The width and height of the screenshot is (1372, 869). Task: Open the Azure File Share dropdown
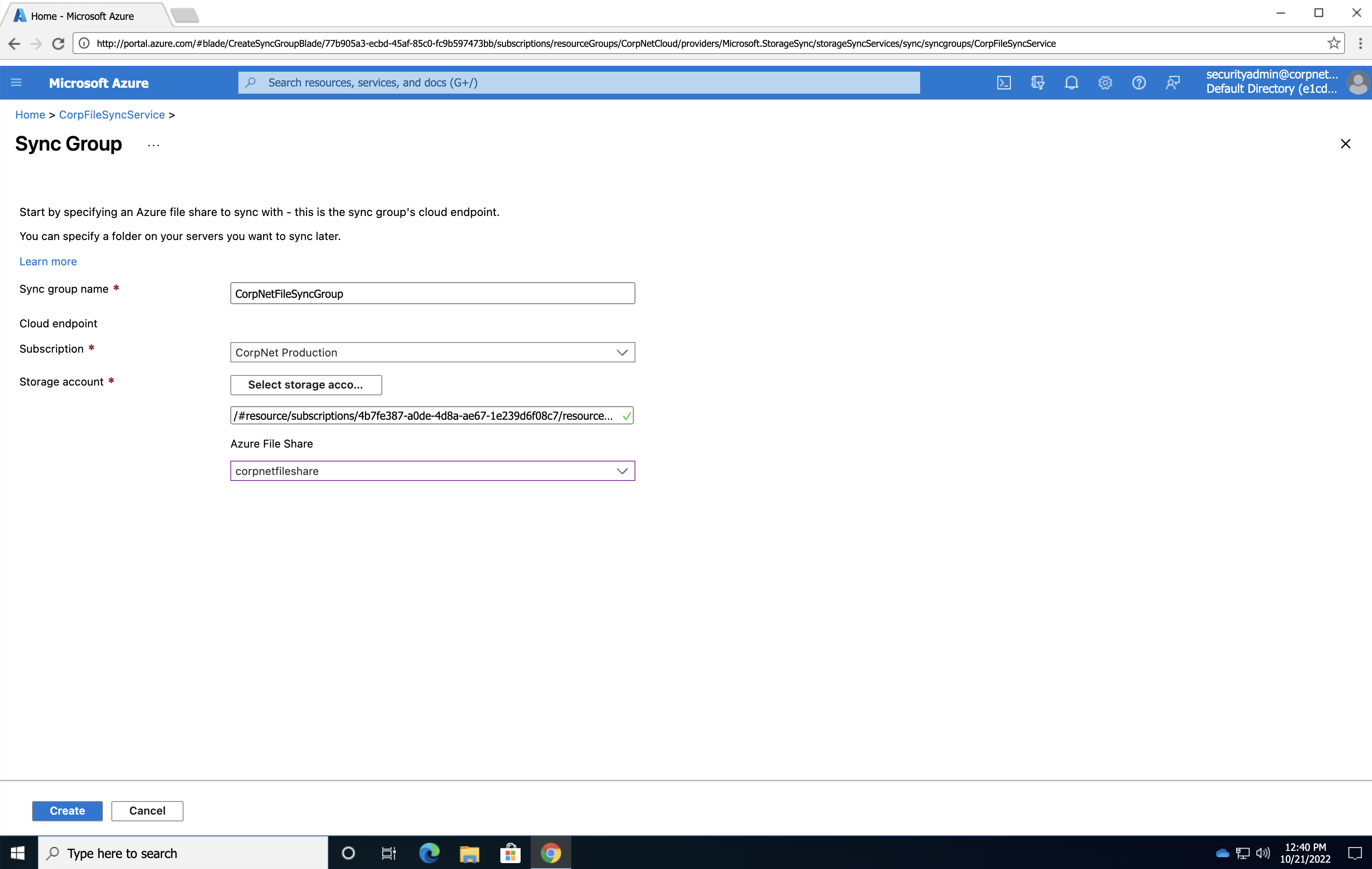[x=622, y=471]
